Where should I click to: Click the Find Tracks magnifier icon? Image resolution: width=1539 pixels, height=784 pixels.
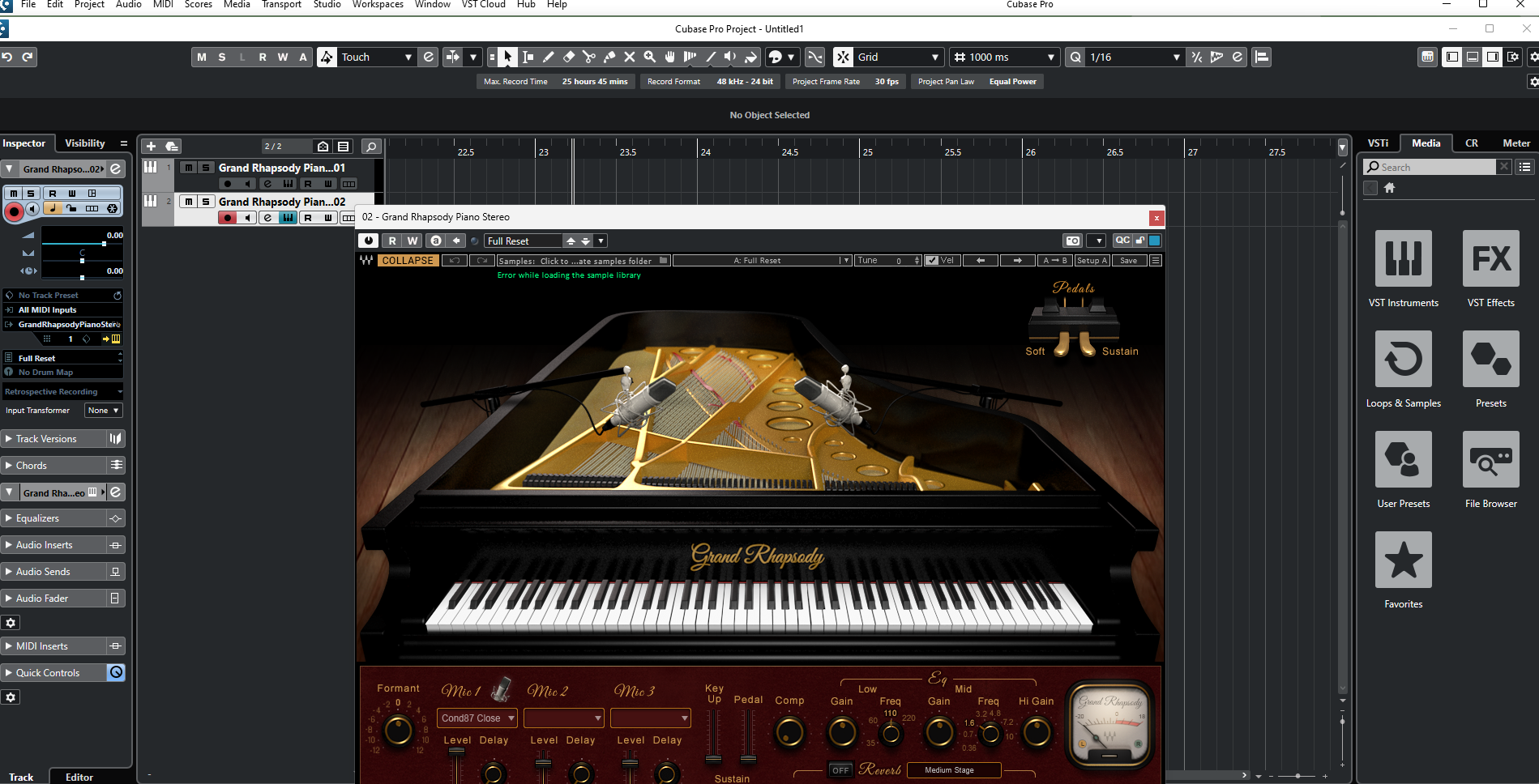pyautogui.click(x=371, y=147)
